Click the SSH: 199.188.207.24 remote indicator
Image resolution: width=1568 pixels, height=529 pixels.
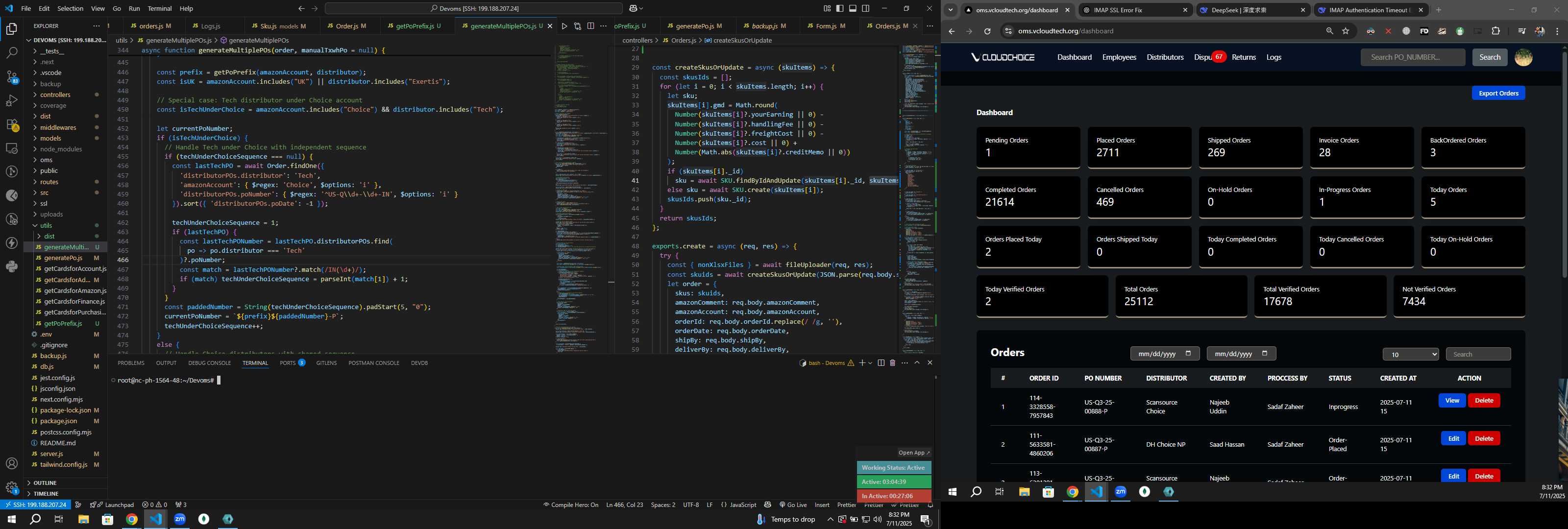point(35,505)
